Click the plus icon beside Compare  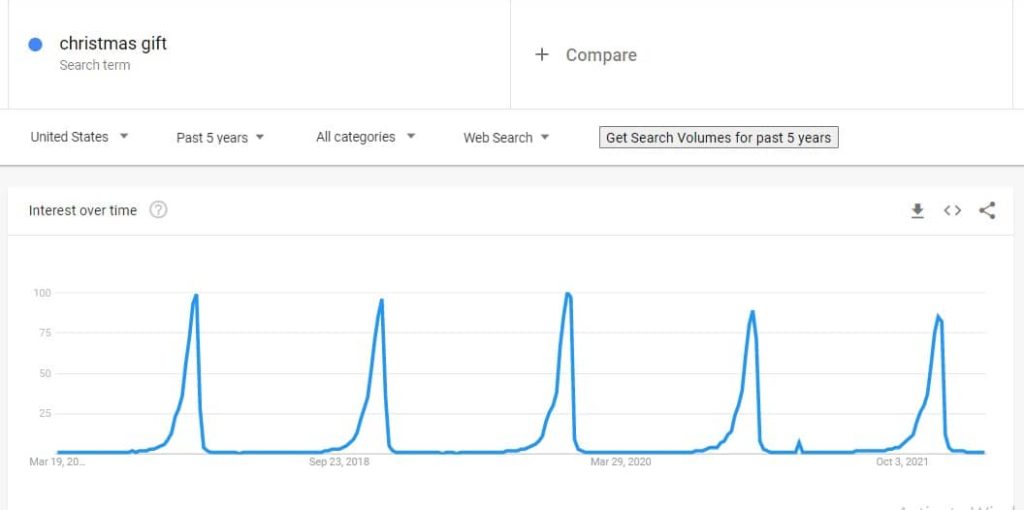click(x=541, y=55)
